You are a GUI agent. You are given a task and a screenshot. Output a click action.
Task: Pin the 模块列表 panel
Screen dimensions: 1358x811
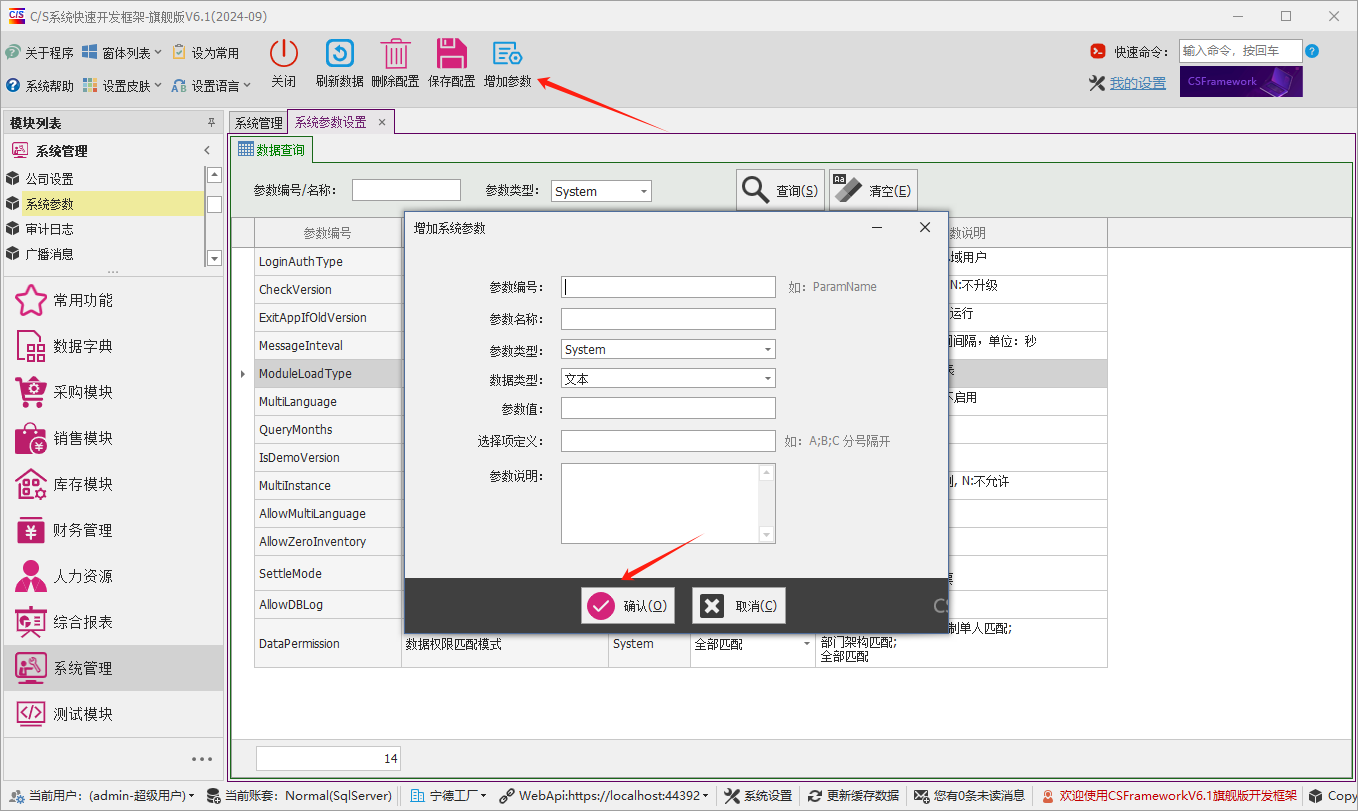coord(211,122)
